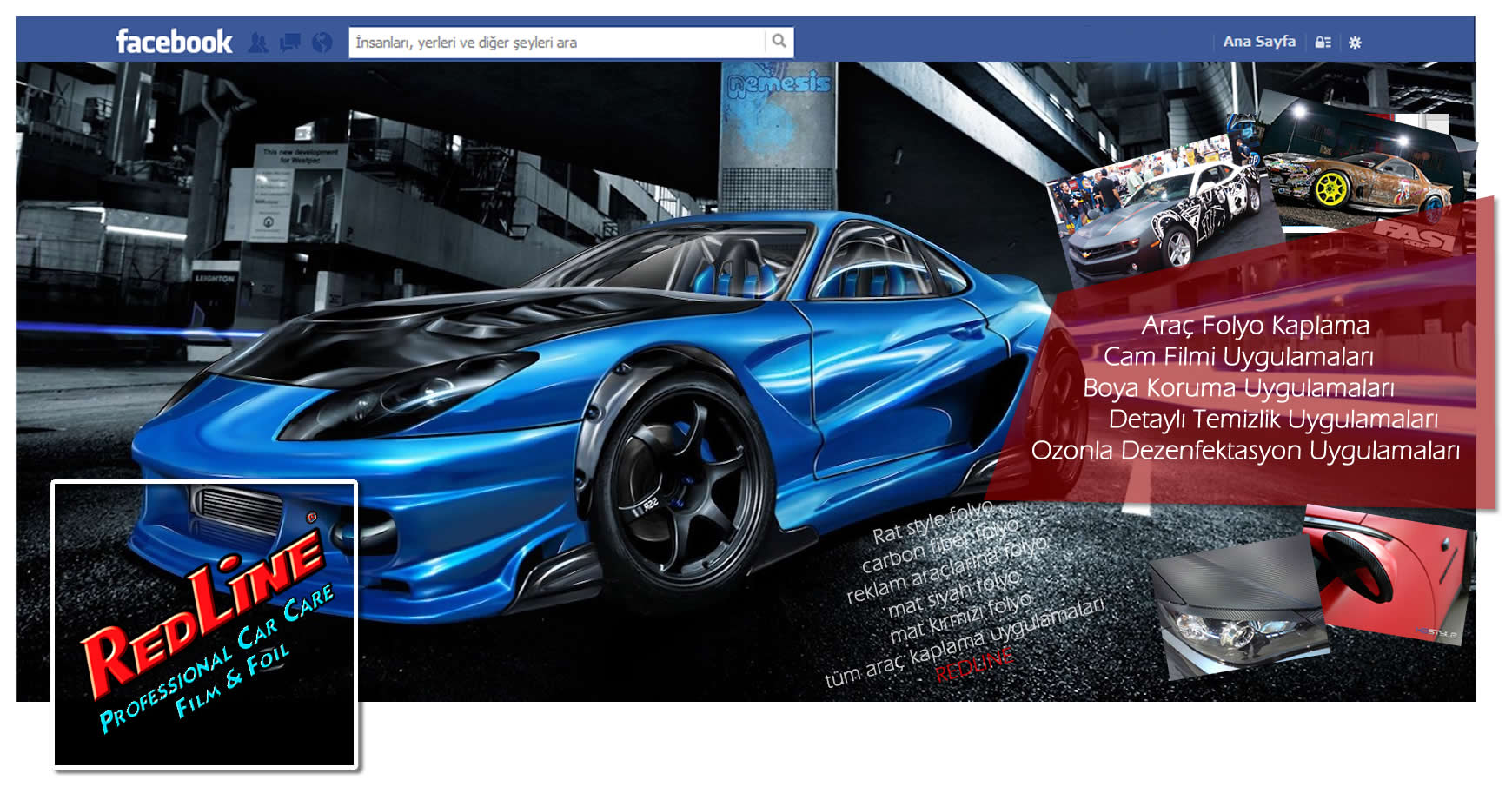Click the search magnifier button
Image resolution: width=1512 pixels, height=806 pixels.
(x=779, y=41)
